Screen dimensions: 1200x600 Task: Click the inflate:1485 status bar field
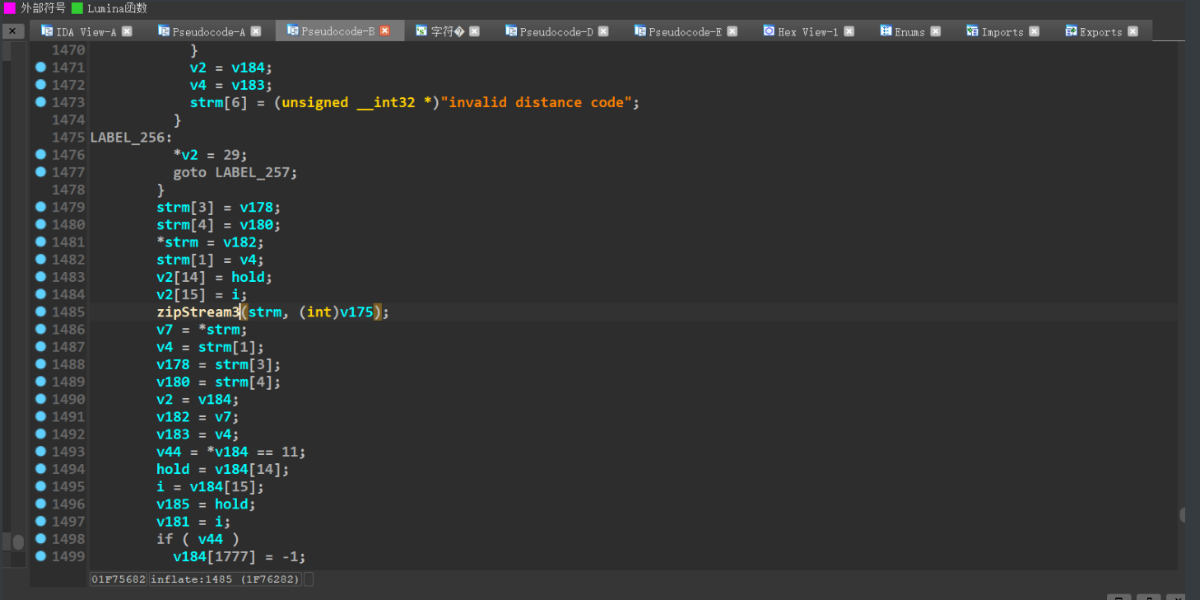[x=225, y=579]
